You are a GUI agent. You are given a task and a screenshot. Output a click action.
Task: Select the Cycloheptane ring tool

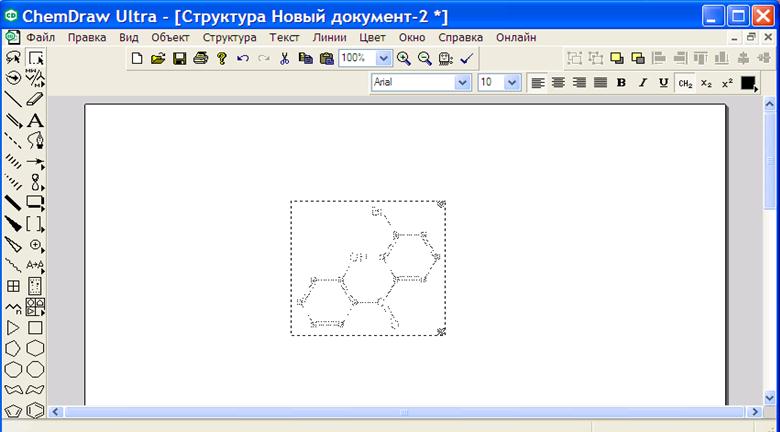[13, 369]
